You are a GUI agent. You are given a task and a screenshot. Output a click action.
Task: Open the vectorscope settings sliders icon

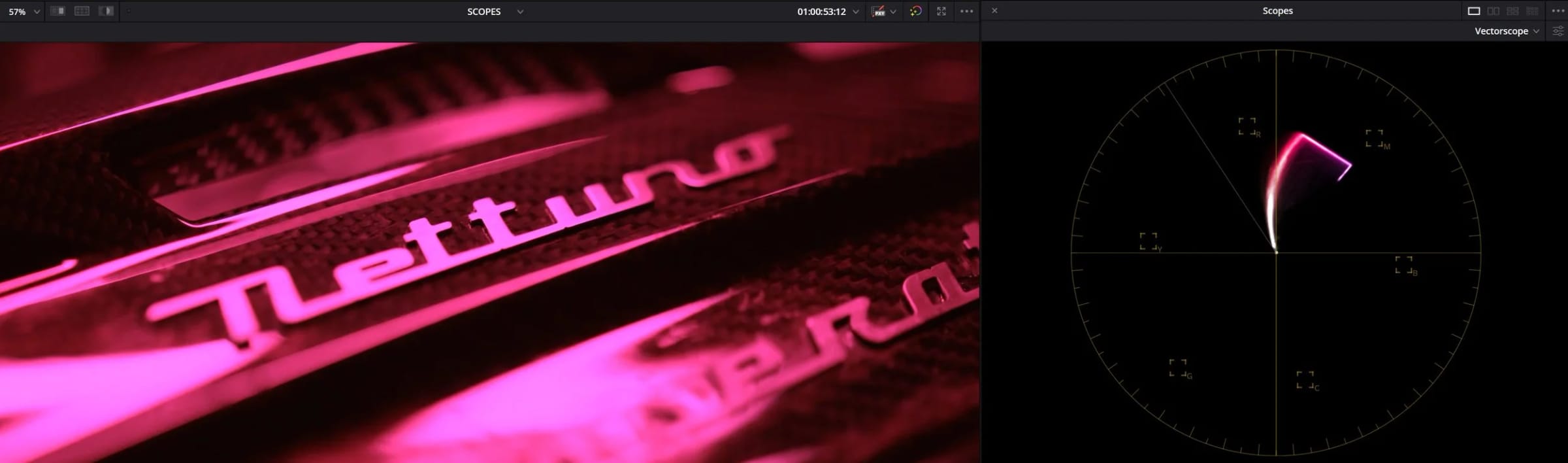(x=1558, y=31)
